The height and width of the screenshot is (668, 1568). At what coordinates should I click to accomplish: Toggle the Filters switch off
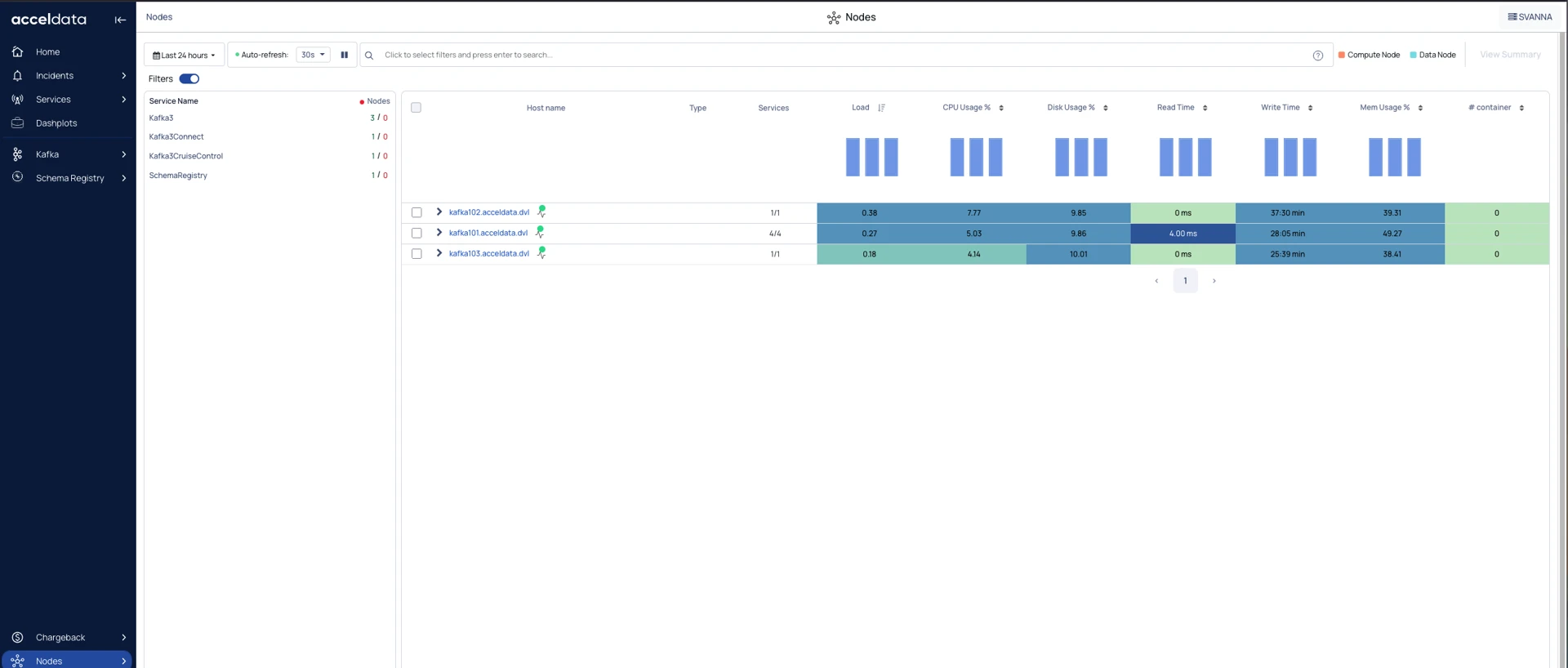tap(189, 79)
